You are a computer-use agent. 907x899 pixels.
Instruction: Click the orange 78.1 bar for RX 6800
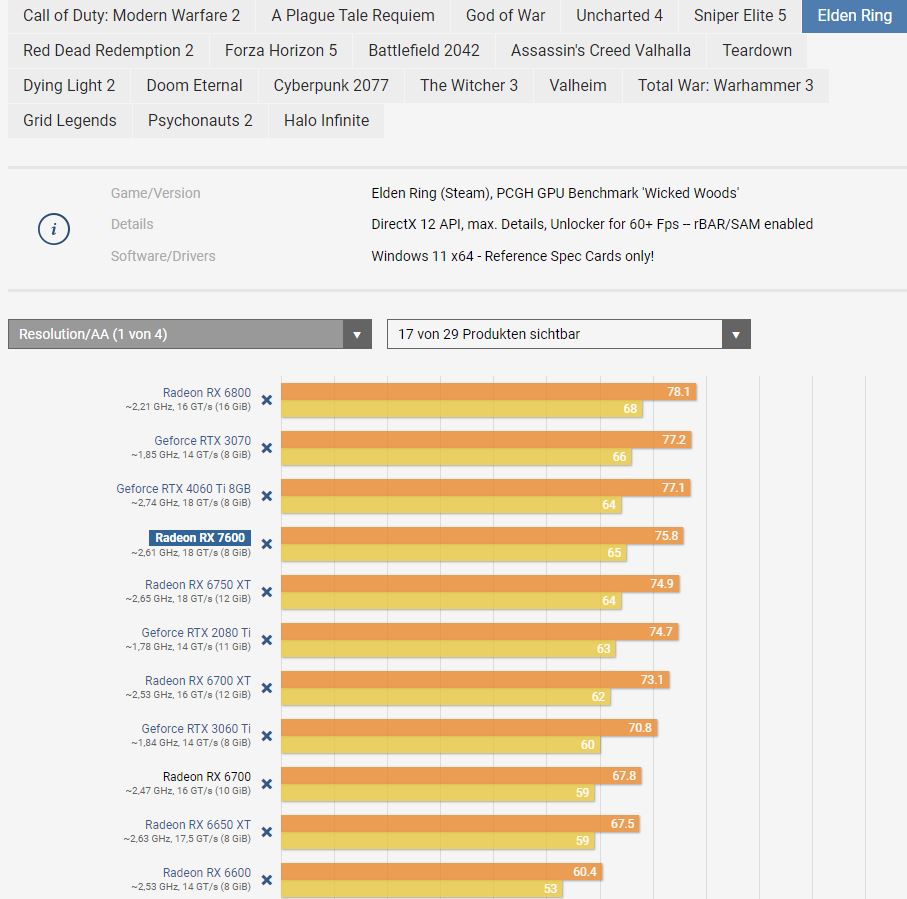click(489, 392)
